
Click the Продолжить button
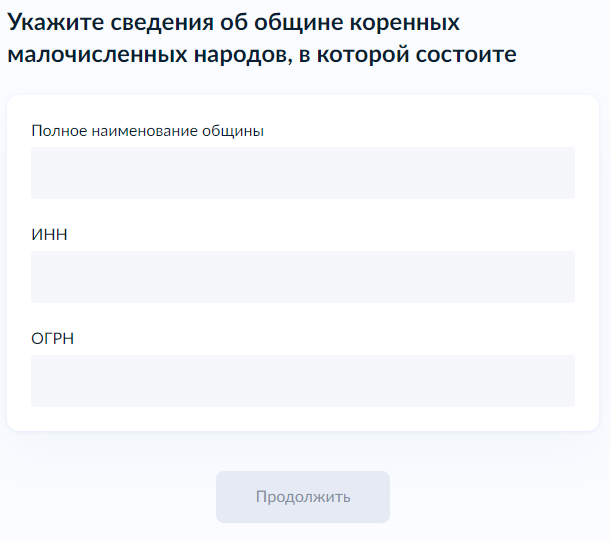coord(303,497)
